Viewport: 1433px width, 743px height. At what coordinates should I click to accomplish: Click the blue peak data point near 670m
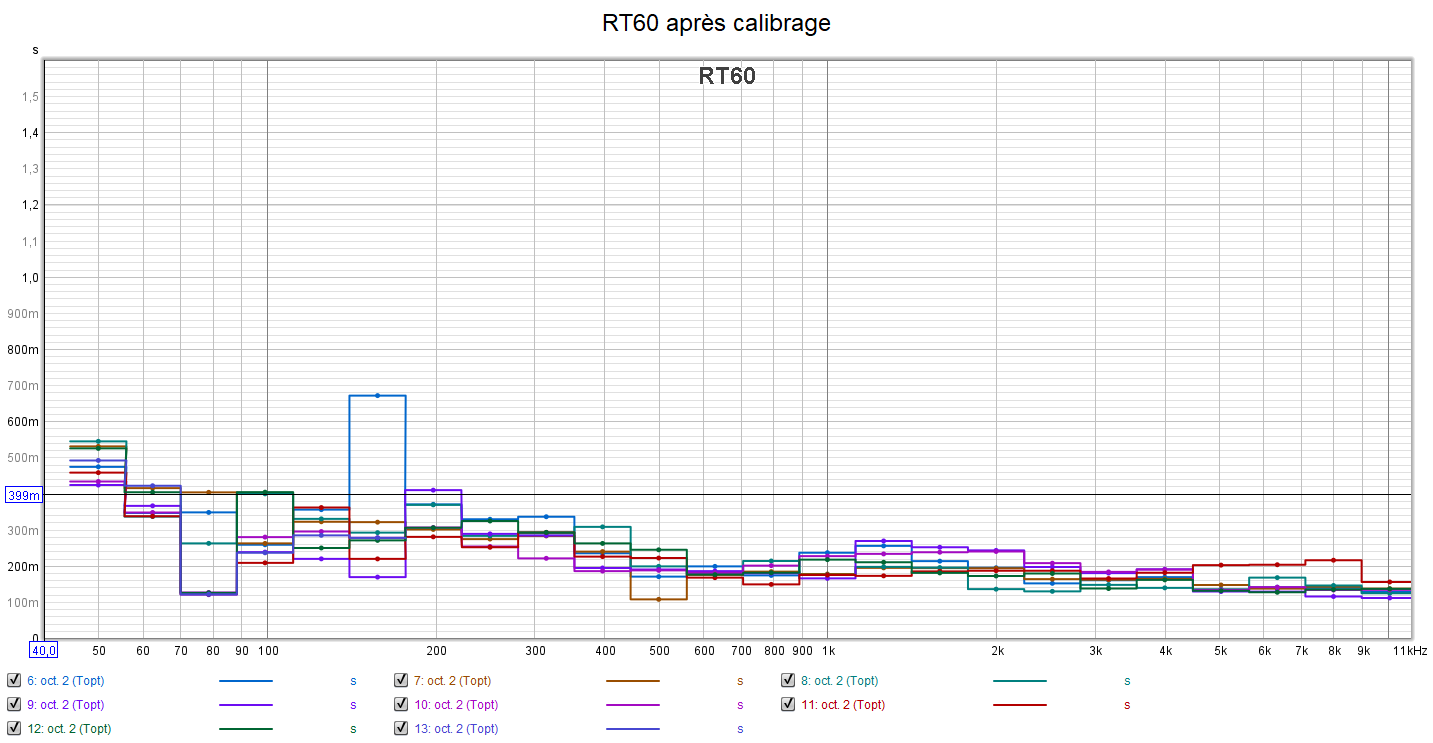[x=377, y=396]
